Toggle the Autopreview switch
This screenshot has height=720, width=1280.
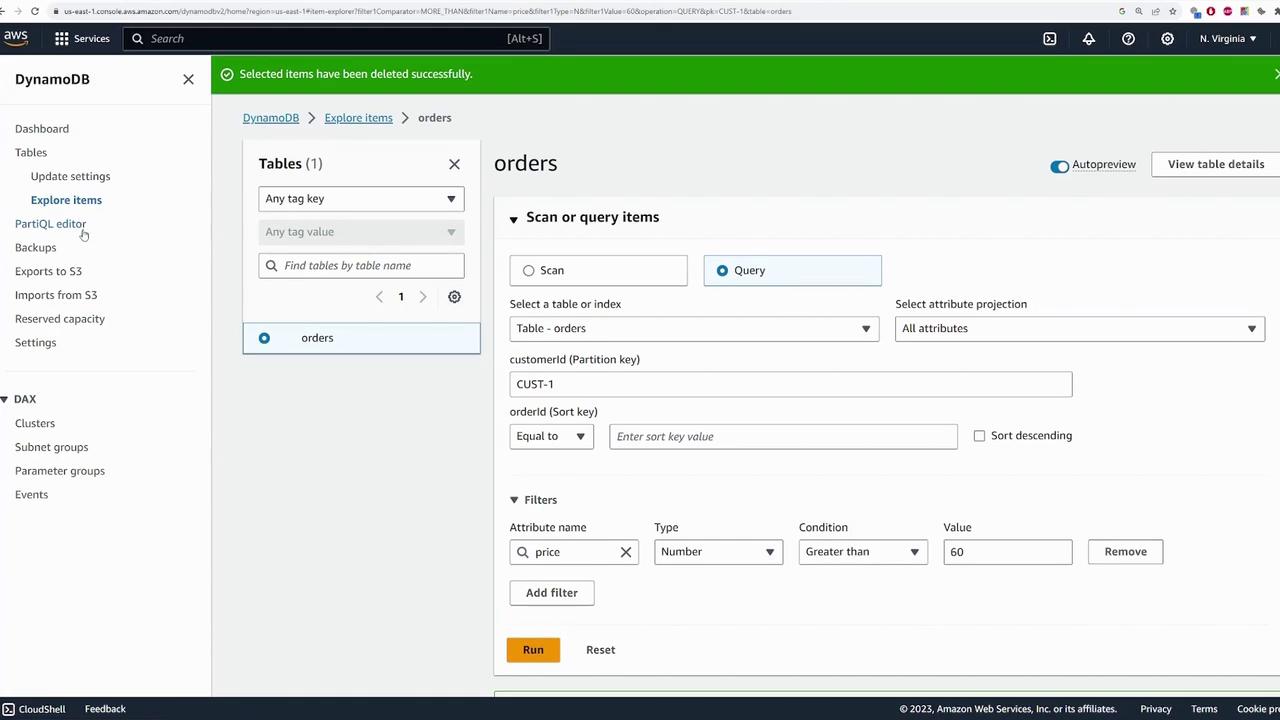(x=1059, y=166)
